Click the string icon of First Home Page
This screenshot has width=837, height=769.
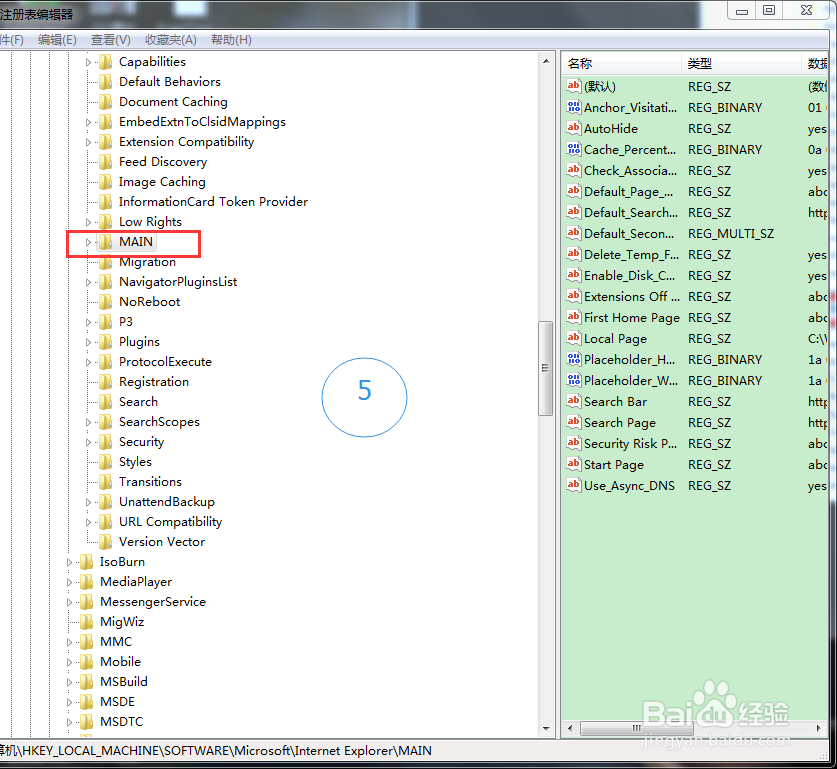[574, 318]
